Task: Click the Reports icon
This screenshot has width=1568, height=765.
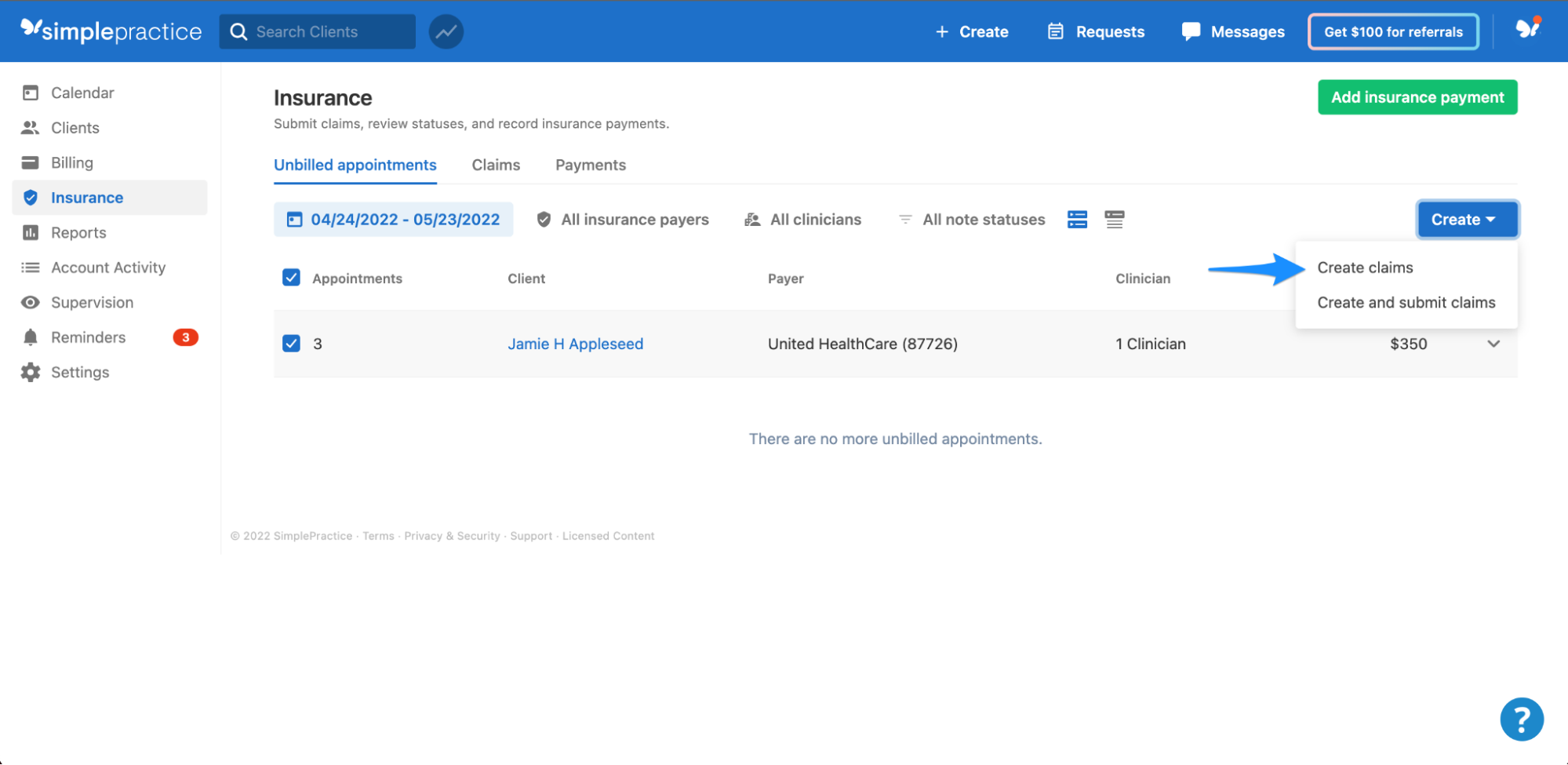Action: click(x=30, y=232)
